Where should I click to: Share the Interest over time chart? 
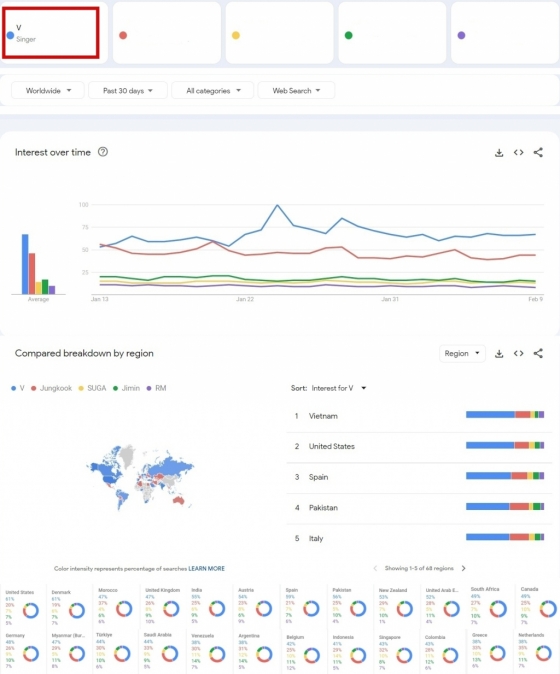tap(538, 152)
